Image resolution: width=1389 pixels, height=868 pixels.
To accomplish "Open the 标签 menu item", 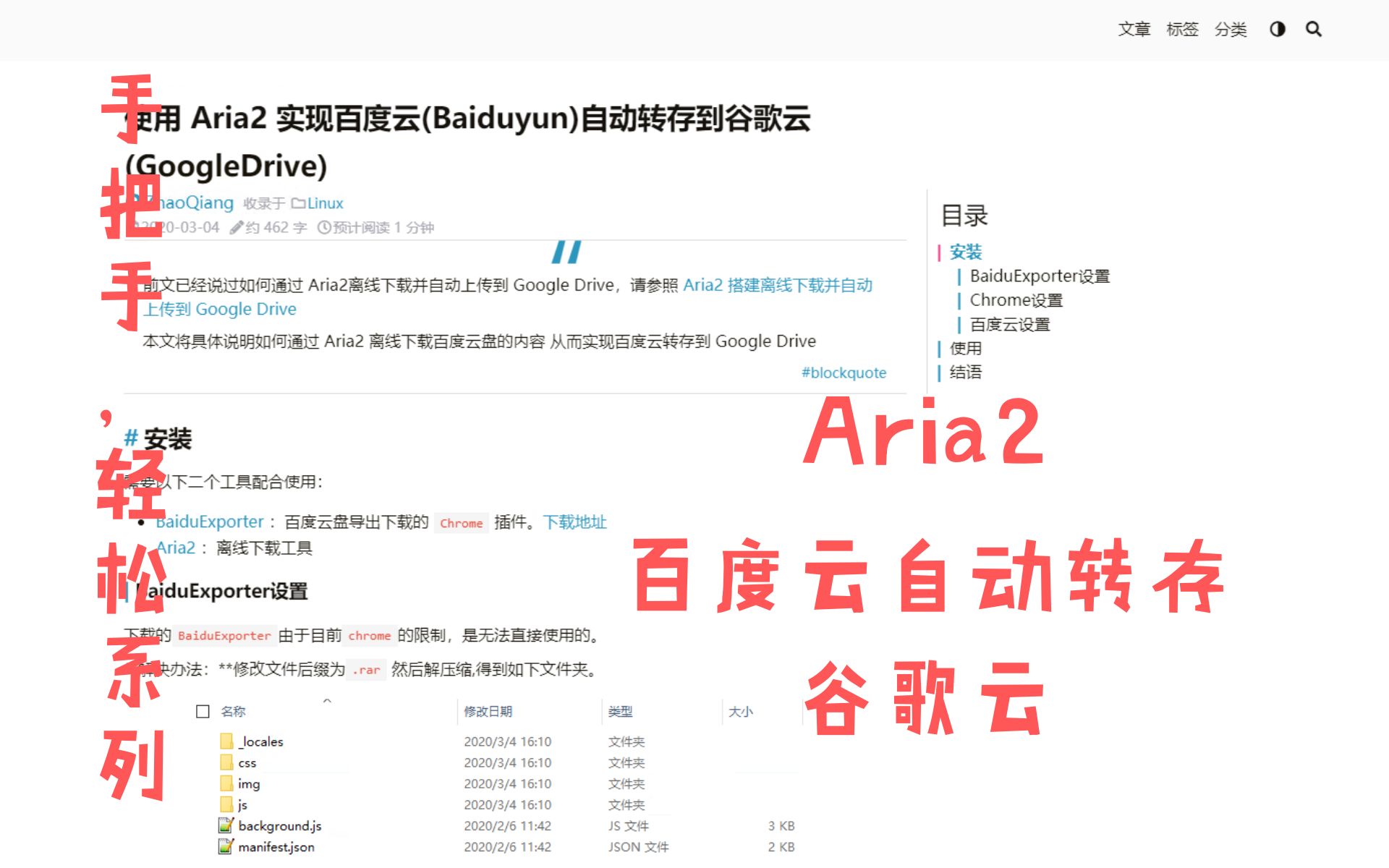I will (x=1183, y=29).
